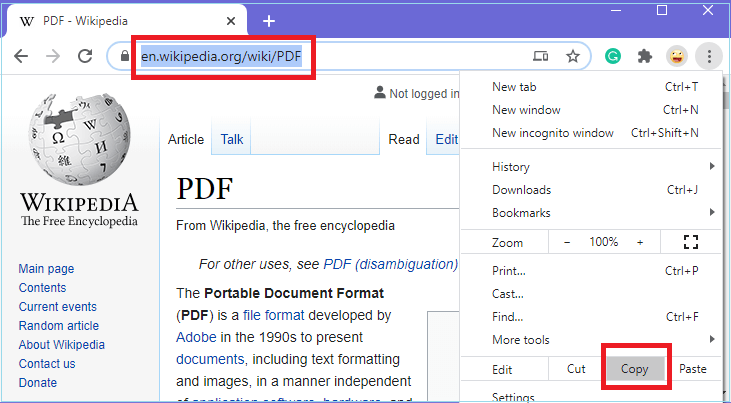Click the browser back arrow
The width and height of the screenshot is (731, 403).
click(x=21, y=56)
